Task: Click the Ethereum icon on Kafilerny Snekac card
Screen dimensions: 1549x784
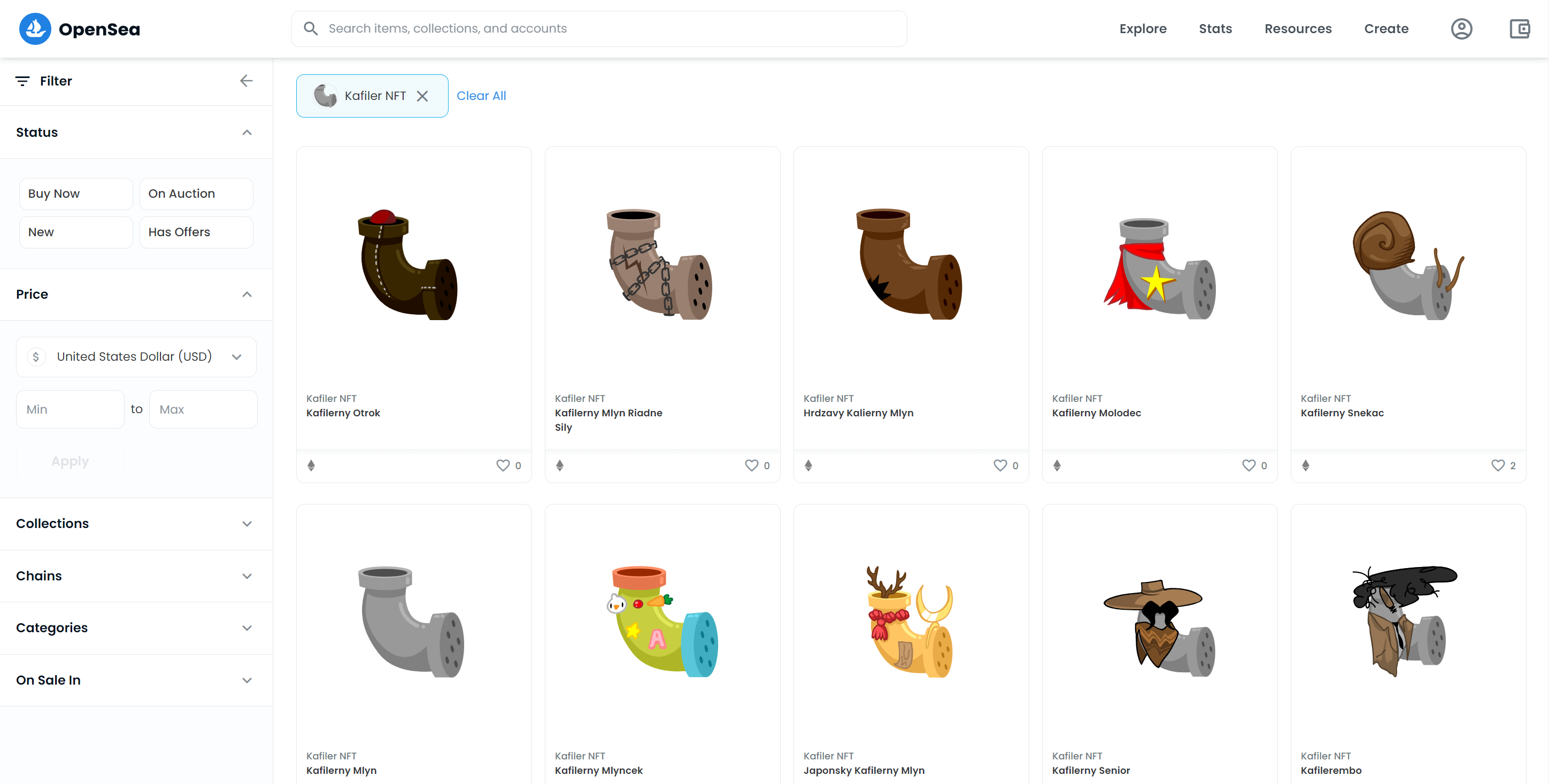Action: 1306,465
